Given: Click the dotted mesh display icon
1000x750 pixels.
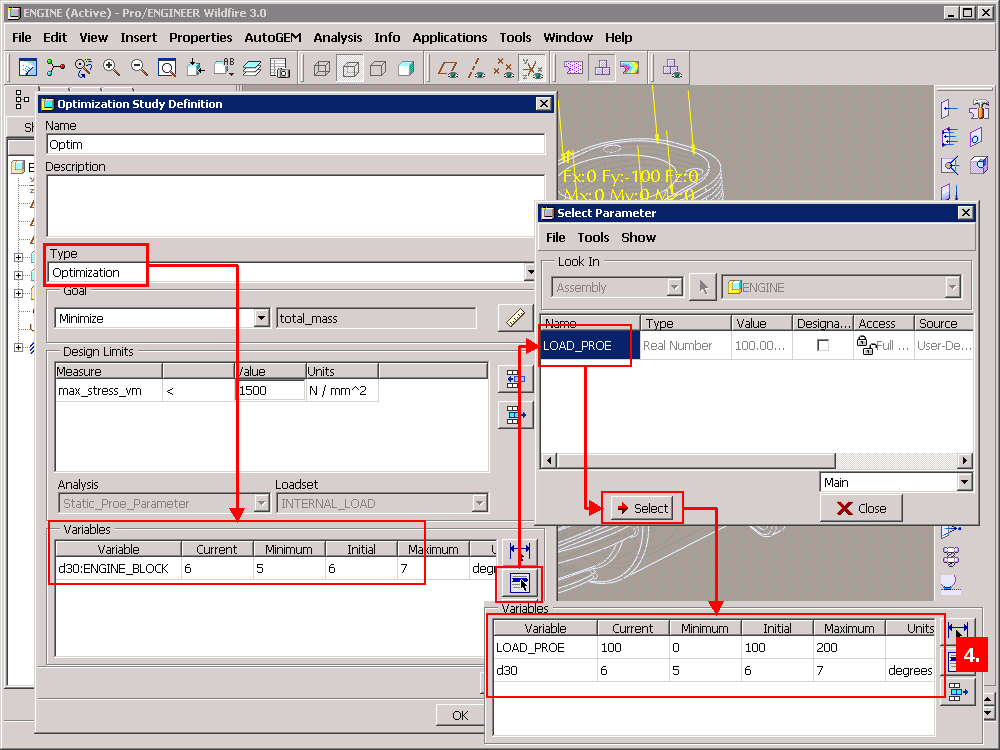Looking at the screenshot, I should 573,68.
